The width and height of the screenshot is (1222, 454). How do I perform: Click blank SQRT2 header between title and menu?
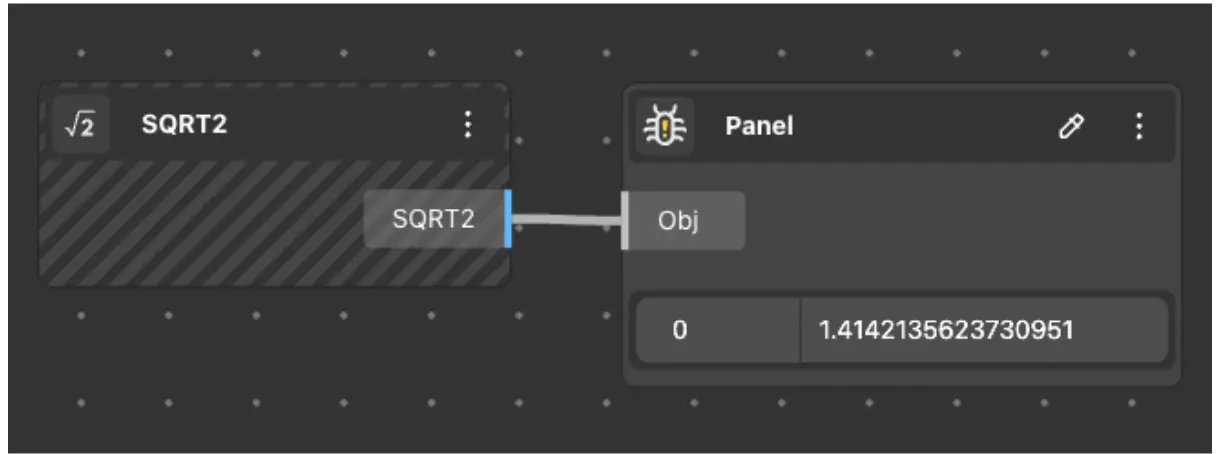click(x=340, y=126)
